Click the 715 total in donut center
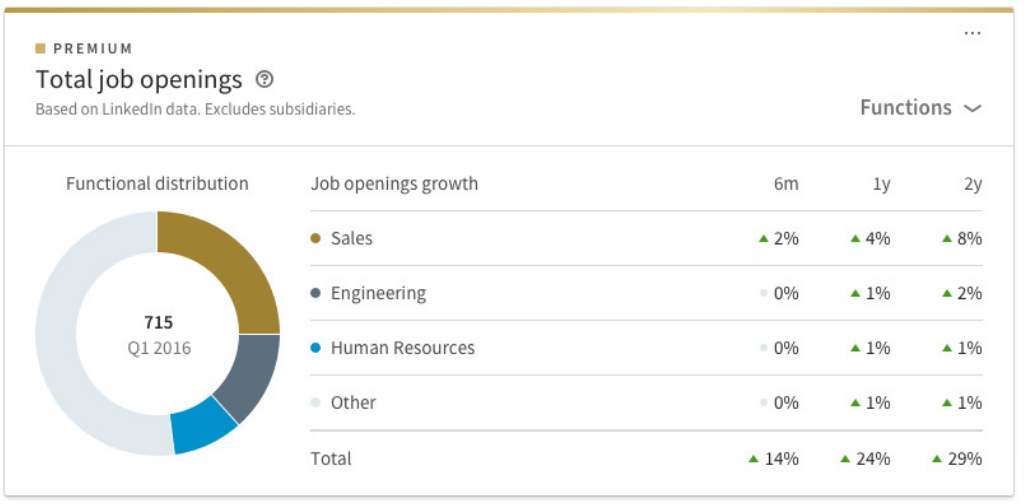Image resolution: width=1024 pixels, height=504 pixels. tap(158, 323)
